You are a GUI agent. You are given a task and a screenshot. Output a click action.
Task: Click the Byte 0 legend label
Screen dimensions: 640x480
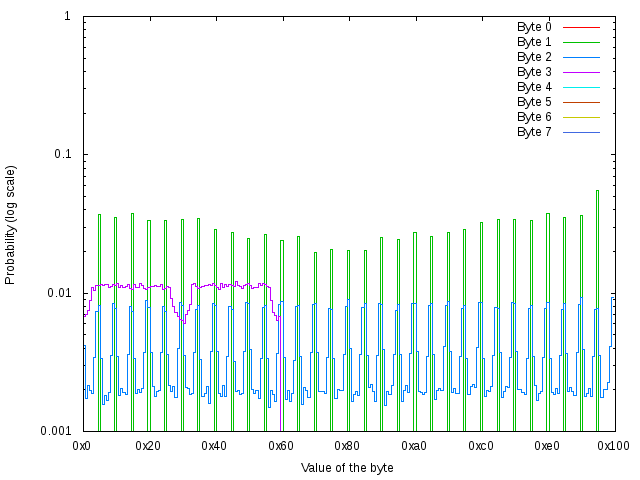[x=534, y=27]
